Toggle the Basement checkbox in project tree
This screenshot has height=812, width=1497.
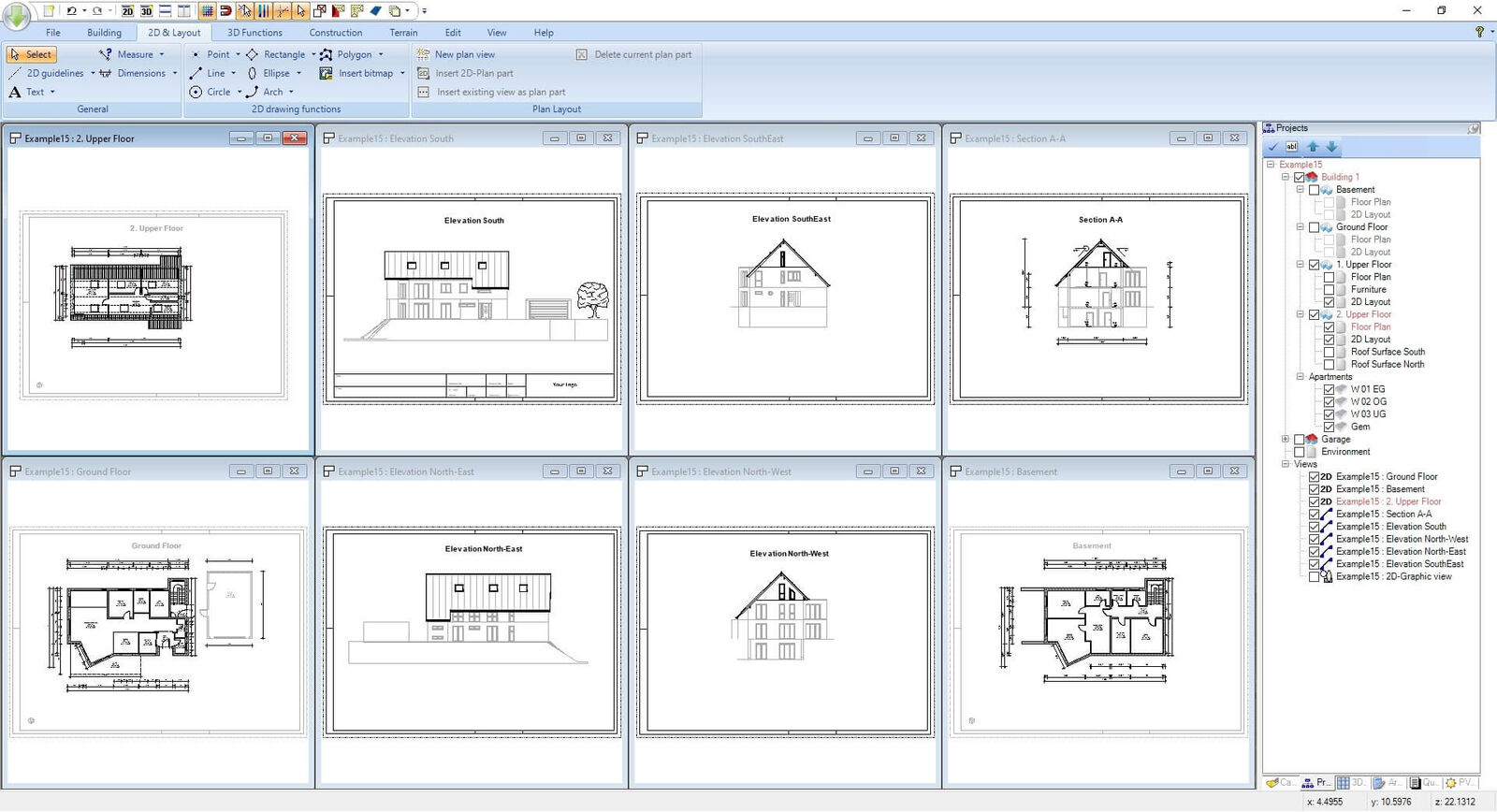(x=1315, y=190)
